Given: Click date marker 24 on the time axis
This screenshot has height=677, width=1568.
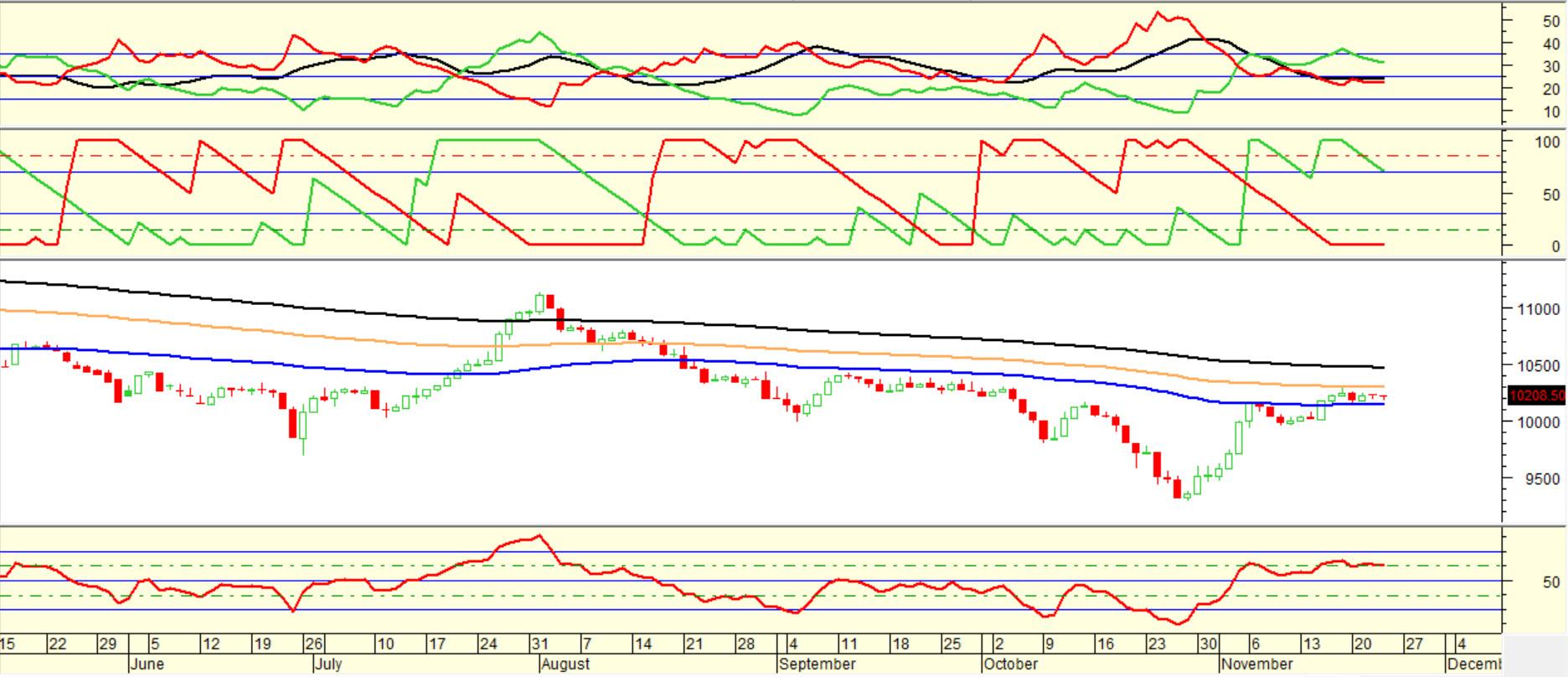Looking at the screenshot, I should 488,644.
